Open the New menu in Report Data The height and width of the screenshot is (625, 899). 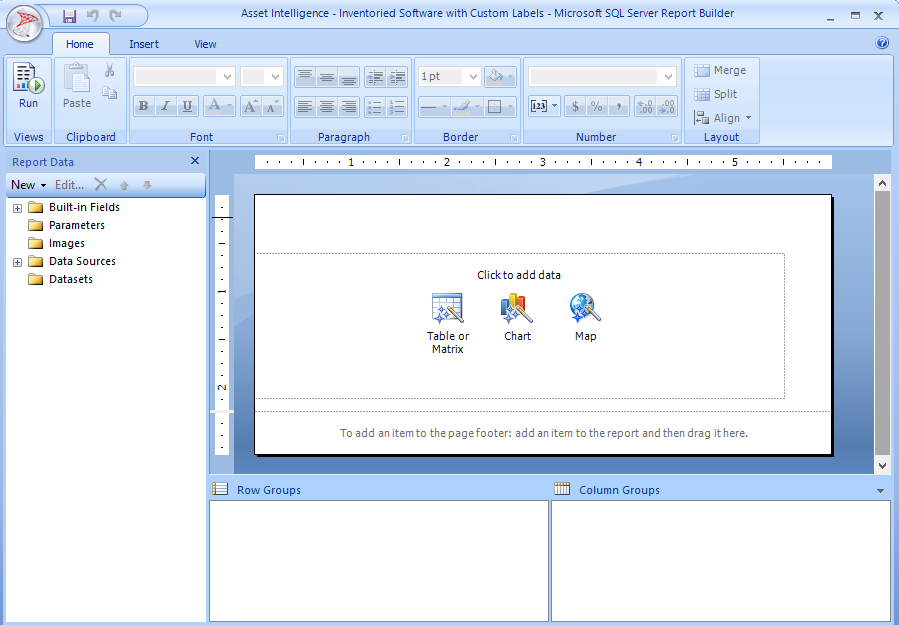coord(29,185)
